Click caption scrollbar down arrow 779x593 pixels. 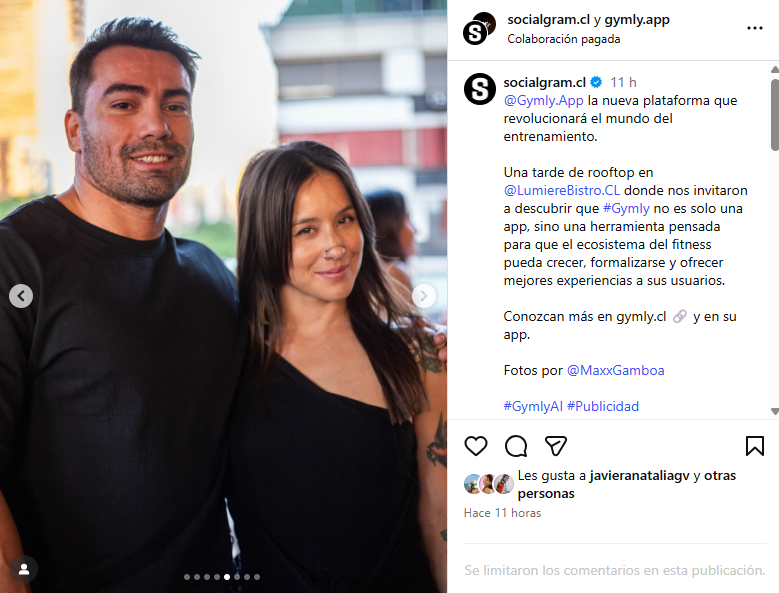pyautogui.click(x=775, y=411)
